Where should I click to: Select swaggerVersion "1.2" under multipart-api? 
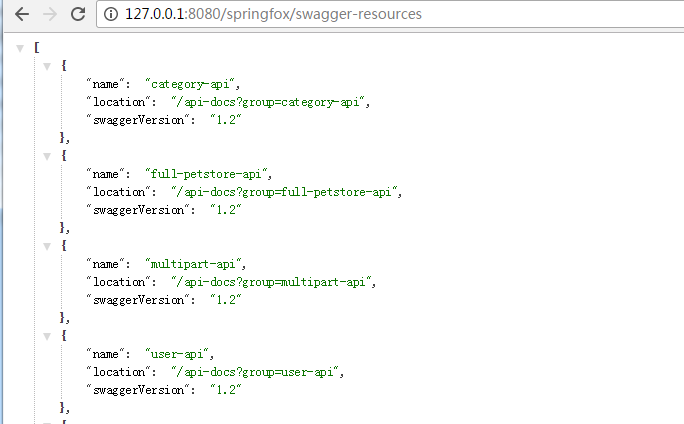coord(226,300)
